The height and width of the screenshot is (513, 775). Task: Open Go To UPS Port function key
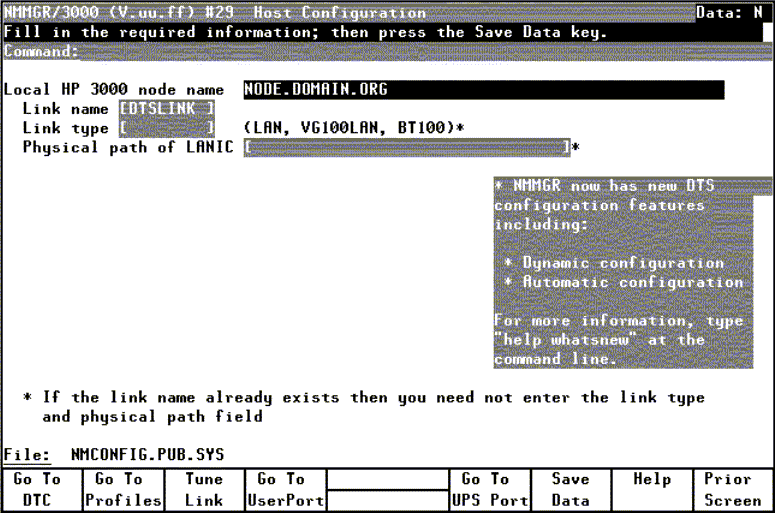[490, 490]
